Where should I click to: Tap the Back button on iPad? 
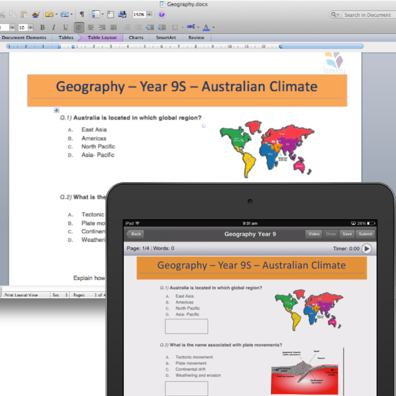point(135,234)
